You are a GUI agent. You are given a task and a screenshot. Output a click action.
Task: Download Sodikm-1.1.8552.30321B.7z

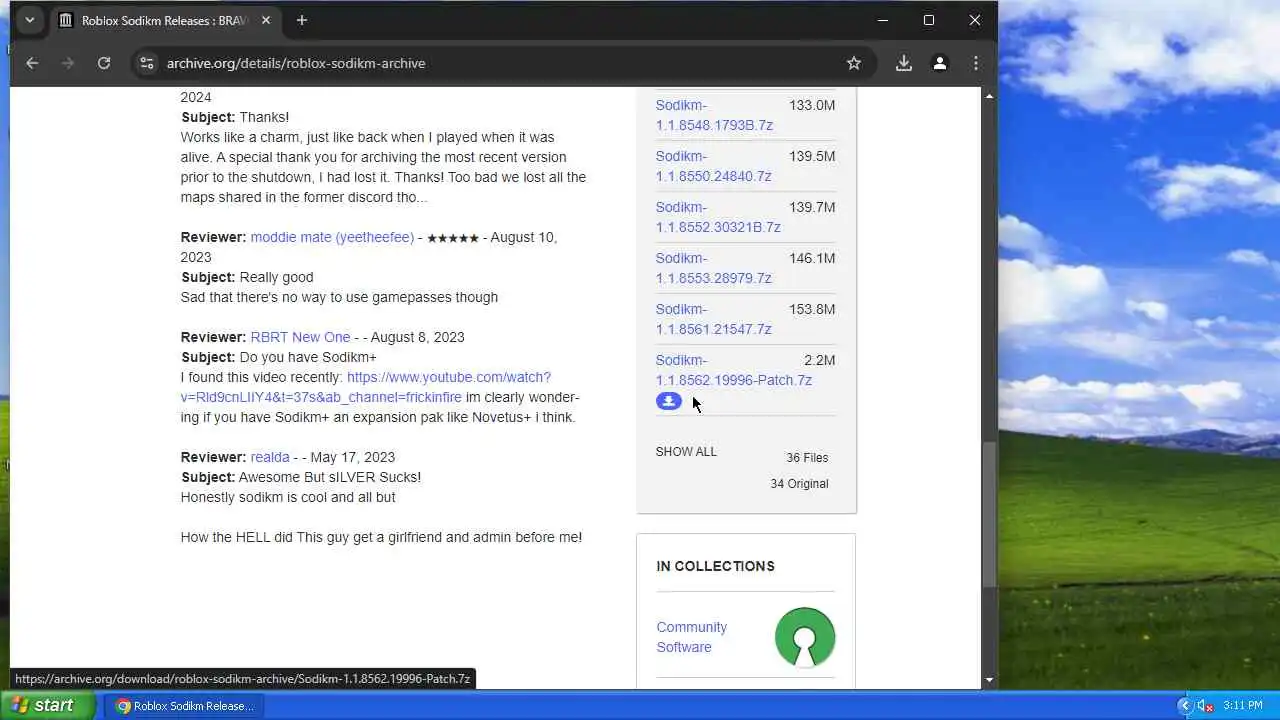pos(718,217)
